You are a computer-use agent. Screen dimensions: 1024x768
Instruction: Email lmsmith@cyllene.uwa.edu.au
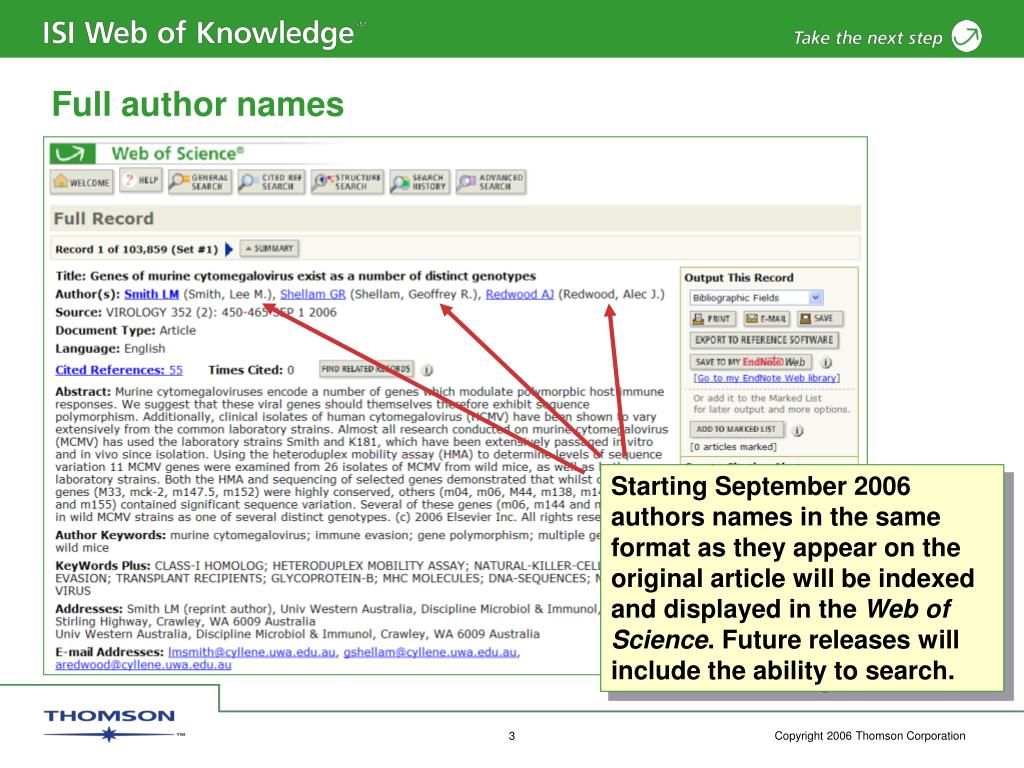(x=252, y=652)
